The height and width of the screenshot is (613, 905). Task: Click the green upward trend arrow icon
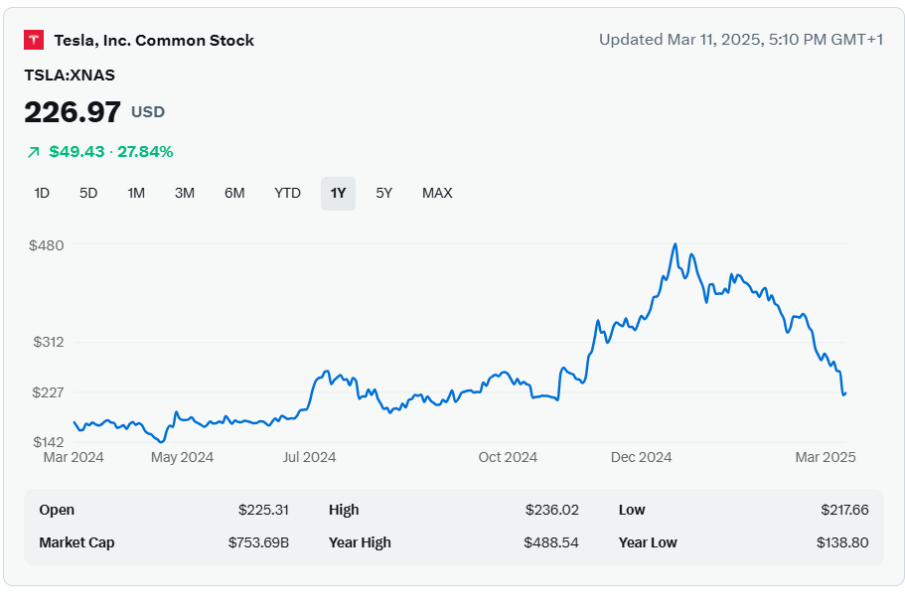pos(33,152)
